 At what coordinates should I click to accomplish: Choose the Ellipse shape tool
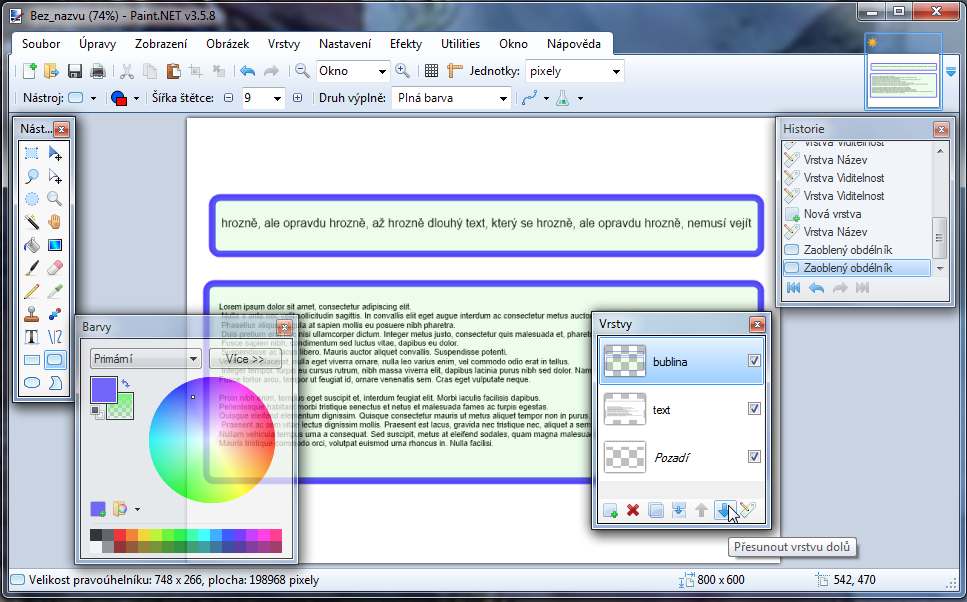pos(32,382)
